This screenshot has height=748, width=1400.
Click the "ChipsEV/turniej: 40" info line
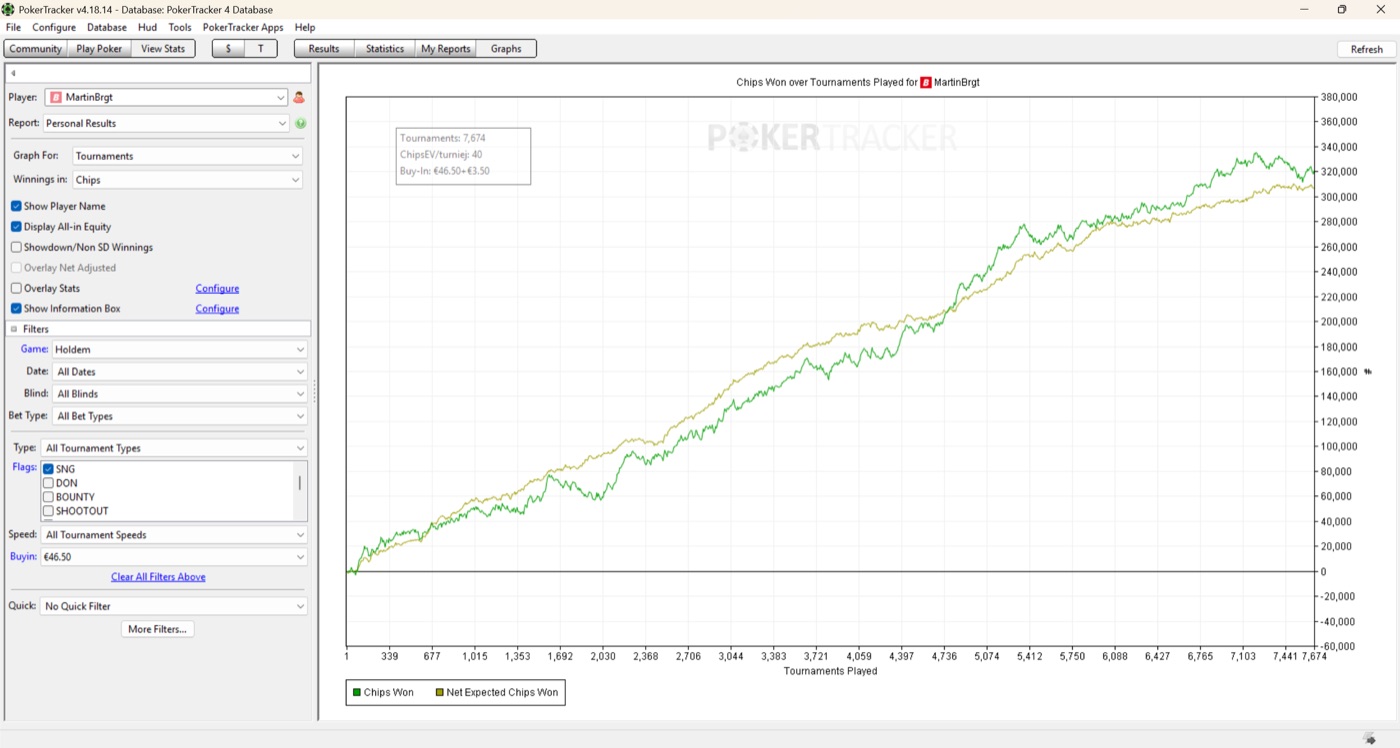pyautogui.click(x=441, y=155)
